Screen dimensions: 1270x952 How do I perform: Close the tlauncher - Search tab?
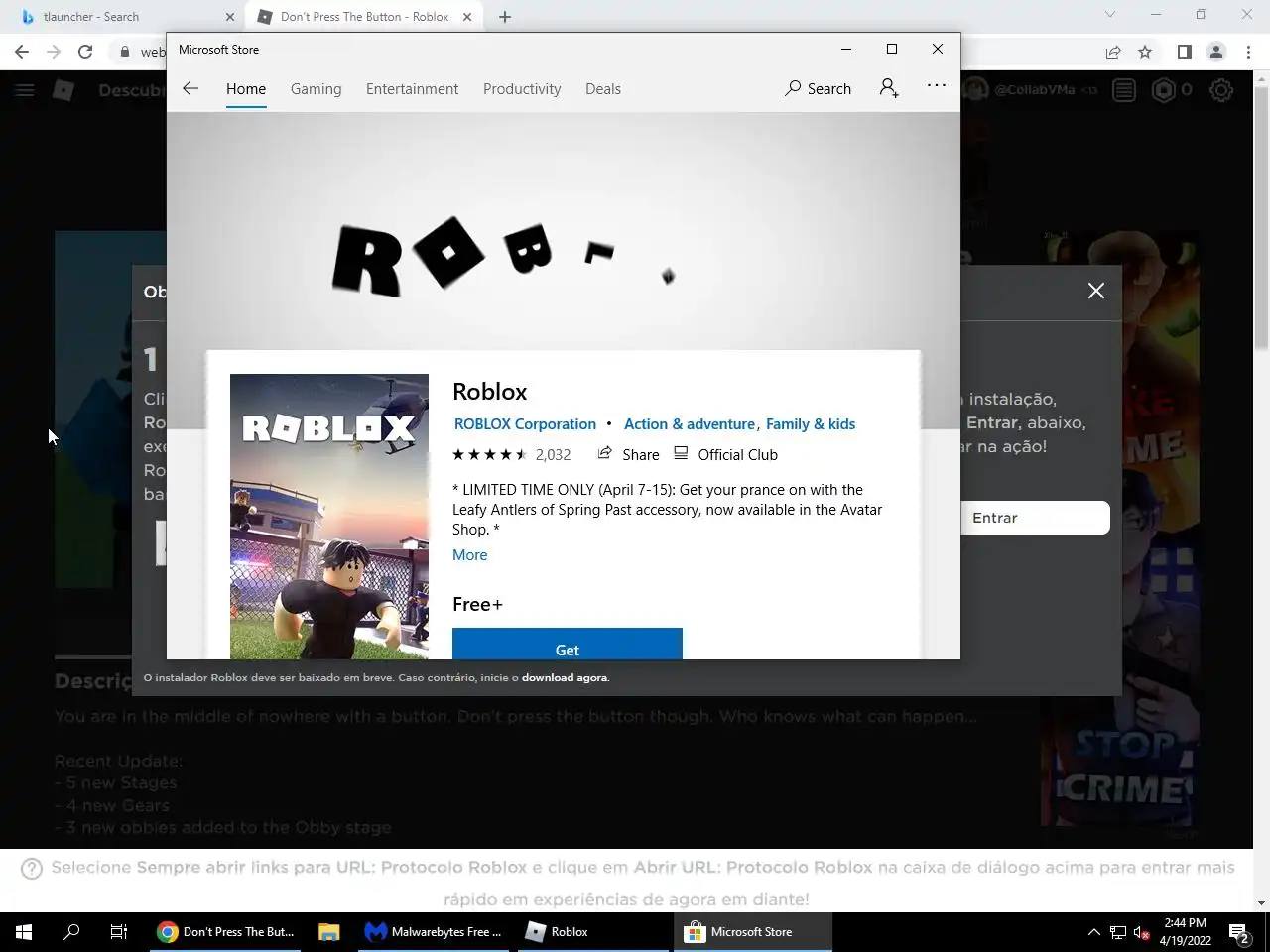[230, 17]
